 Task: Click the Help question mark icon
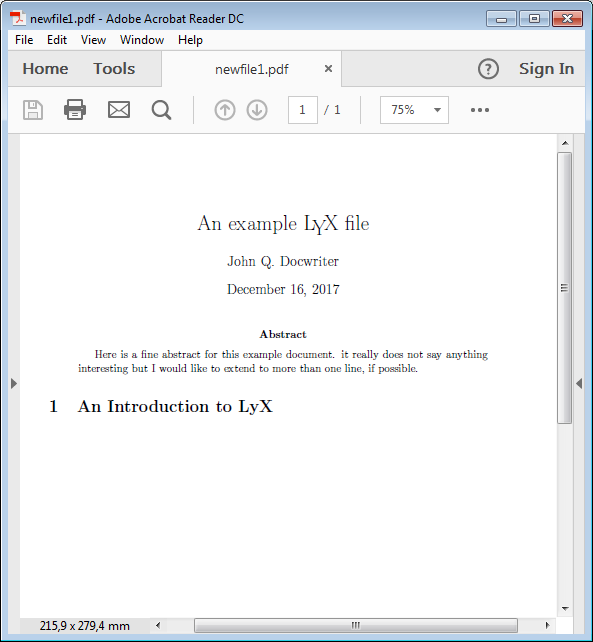tap(488, 69)
